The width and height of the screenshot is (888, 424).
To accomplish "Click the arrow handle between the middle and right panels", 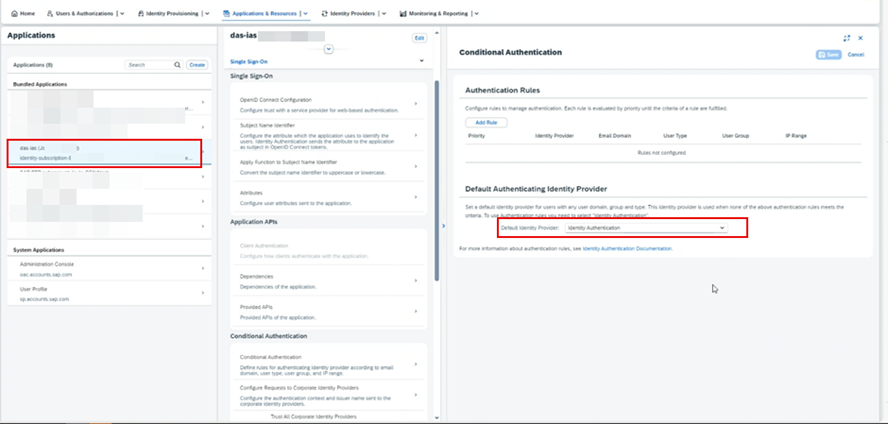I will point(444,226).
